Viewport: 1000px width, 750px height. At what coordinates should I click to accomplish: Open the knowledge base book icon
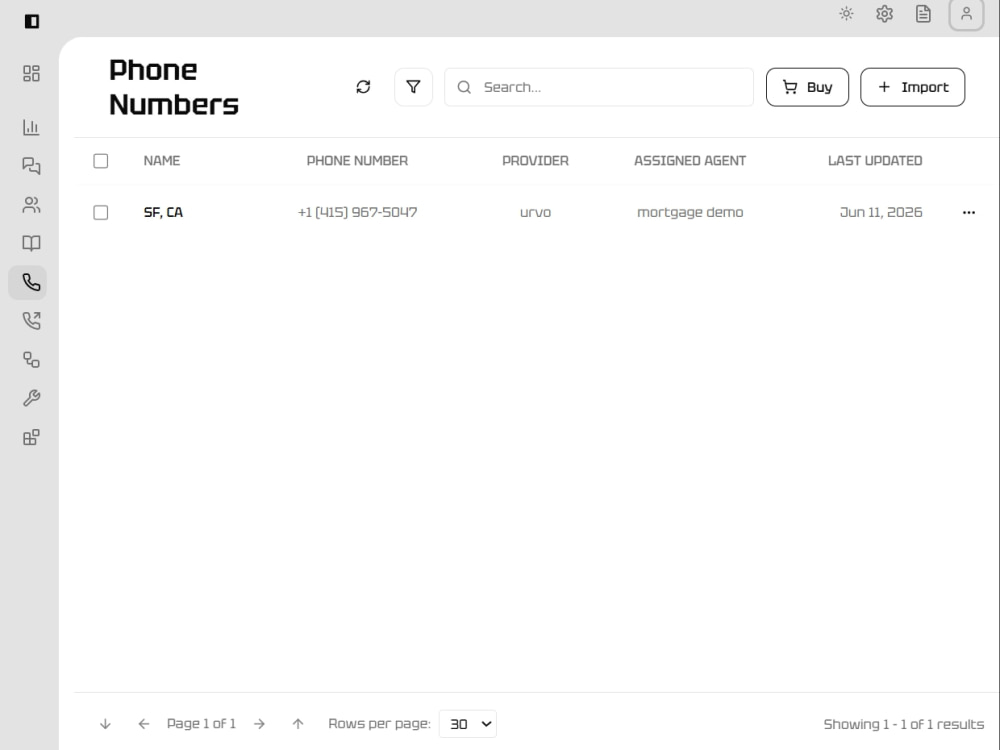[31, 243]
